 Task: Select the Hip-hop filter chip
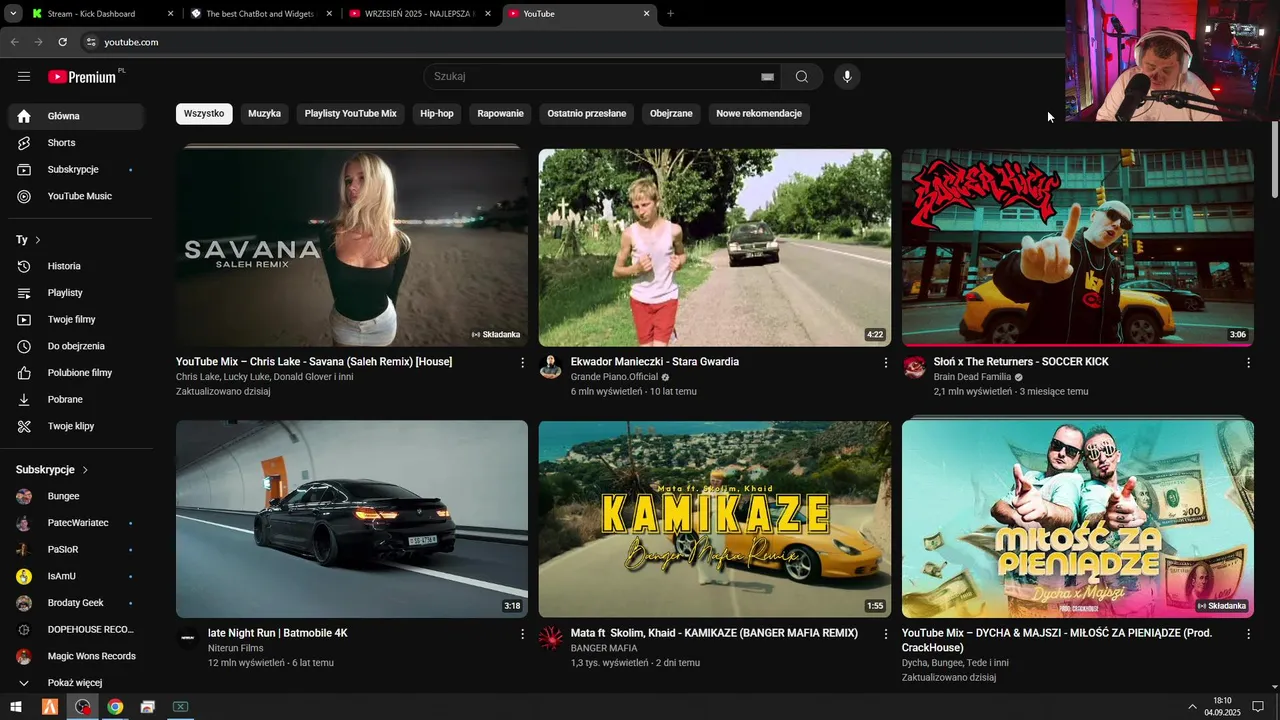[437, 114]
